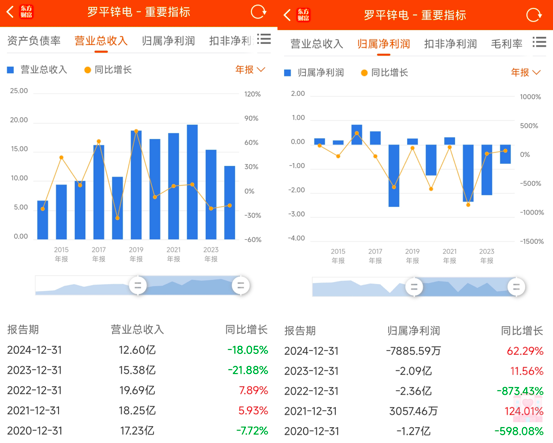Open 扣非净利润 tab in right panel
The width and height of the screenshot is (553, 443).
(x=450, y=44)
